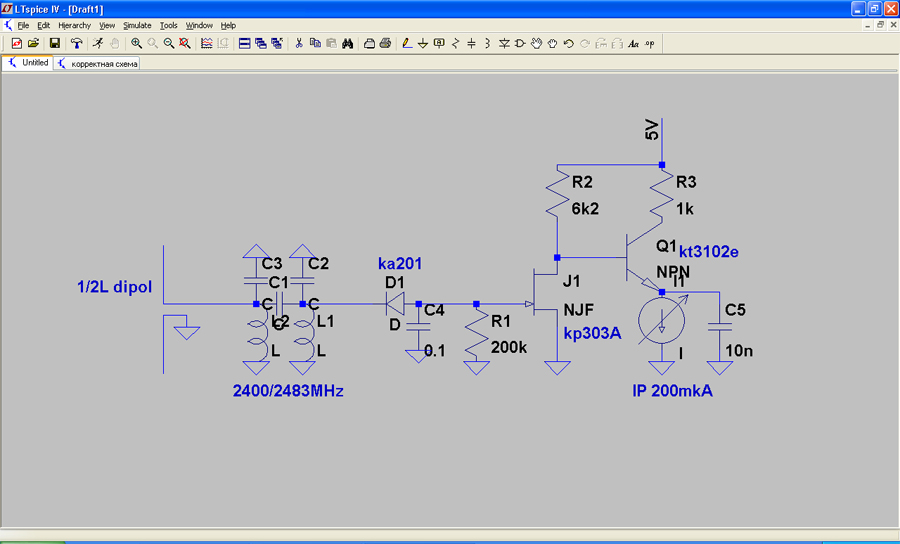The height and width of the screenshot is (544, 900).
Task: Restore the inner document window
Action: coord(880,25)
